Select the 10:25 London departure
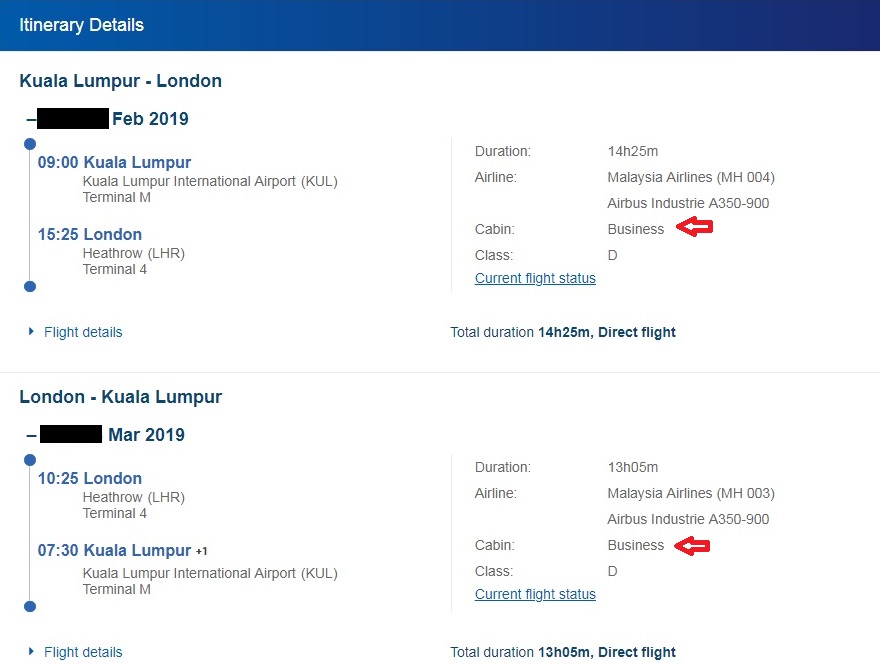 (x=90, y=478)
